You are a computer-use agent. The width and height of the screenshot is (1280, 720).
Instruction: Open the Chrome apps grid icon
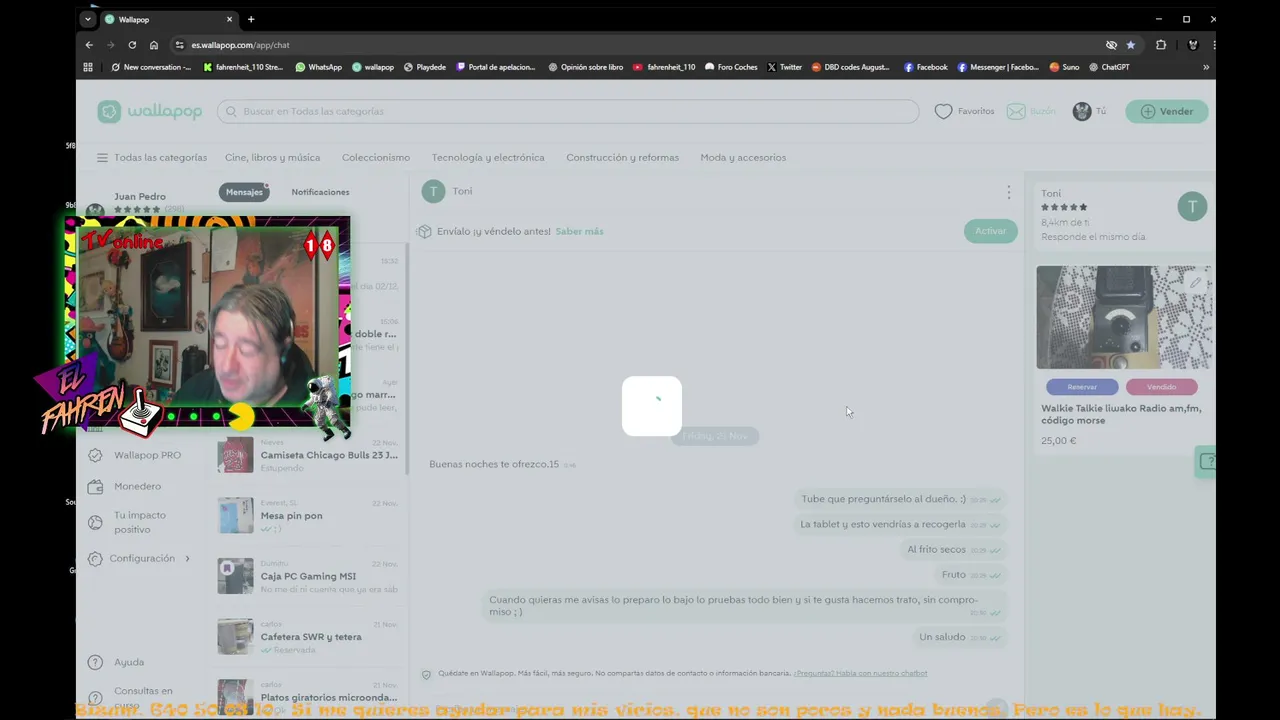pos(88,67)
